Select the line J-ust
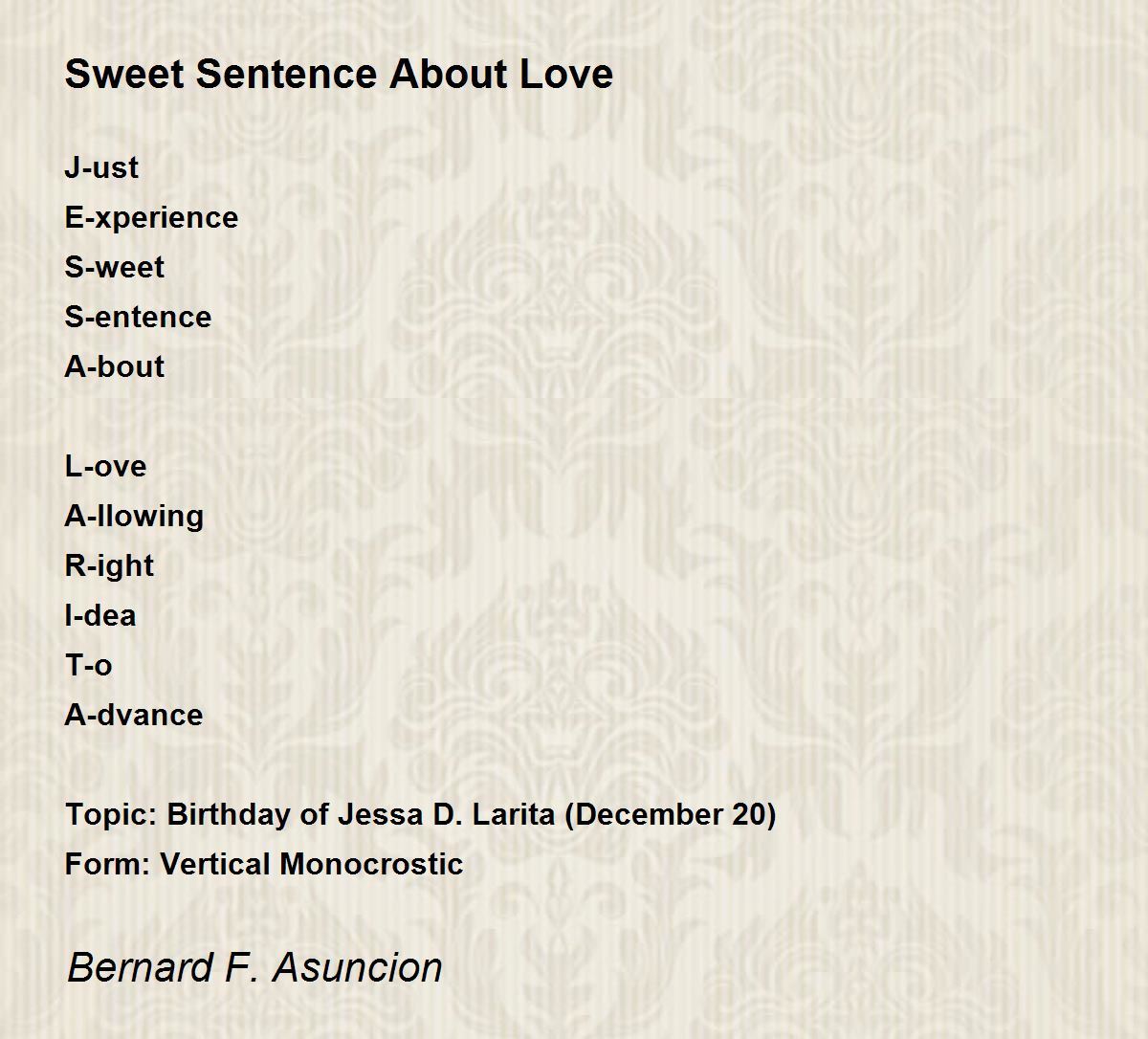 [x=101, y=167]
